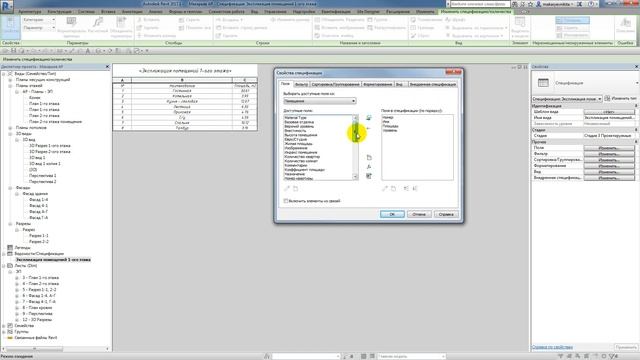Click the help question mark icon in title bar

(592, 4)
